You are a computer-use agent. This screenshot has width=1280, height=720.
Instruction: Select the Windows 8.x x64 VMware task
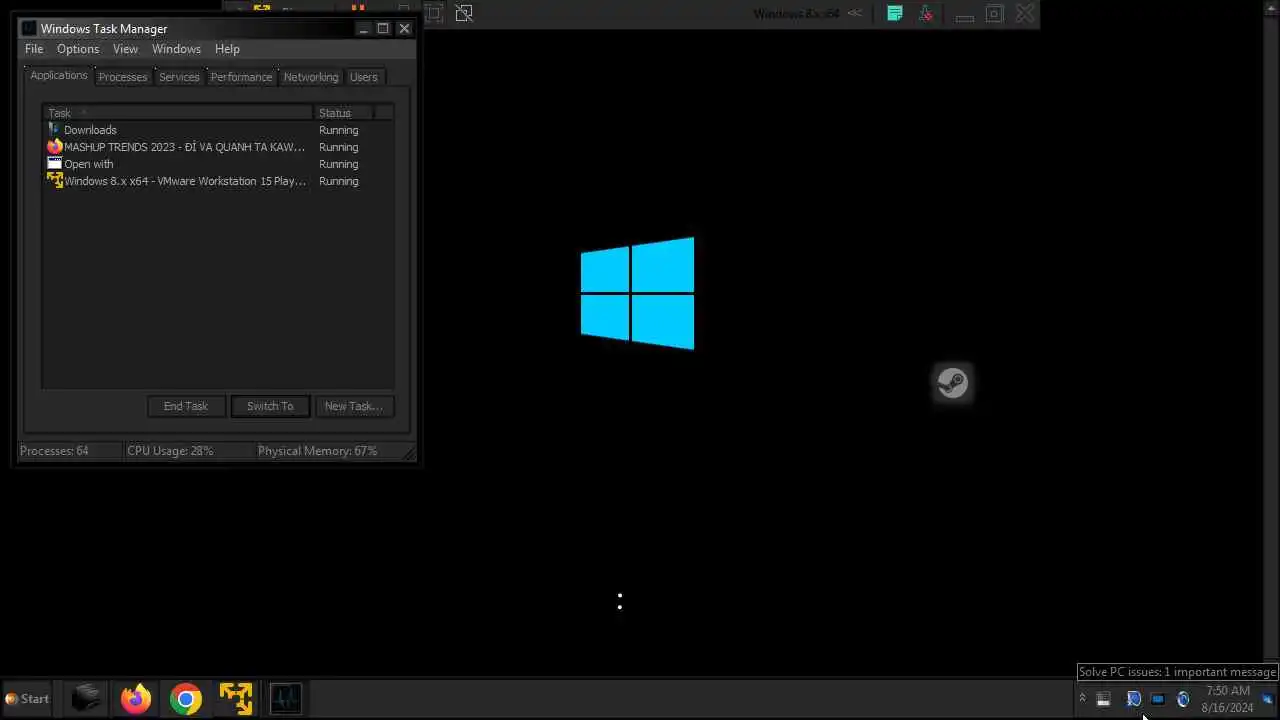click(x=218, y=181)
